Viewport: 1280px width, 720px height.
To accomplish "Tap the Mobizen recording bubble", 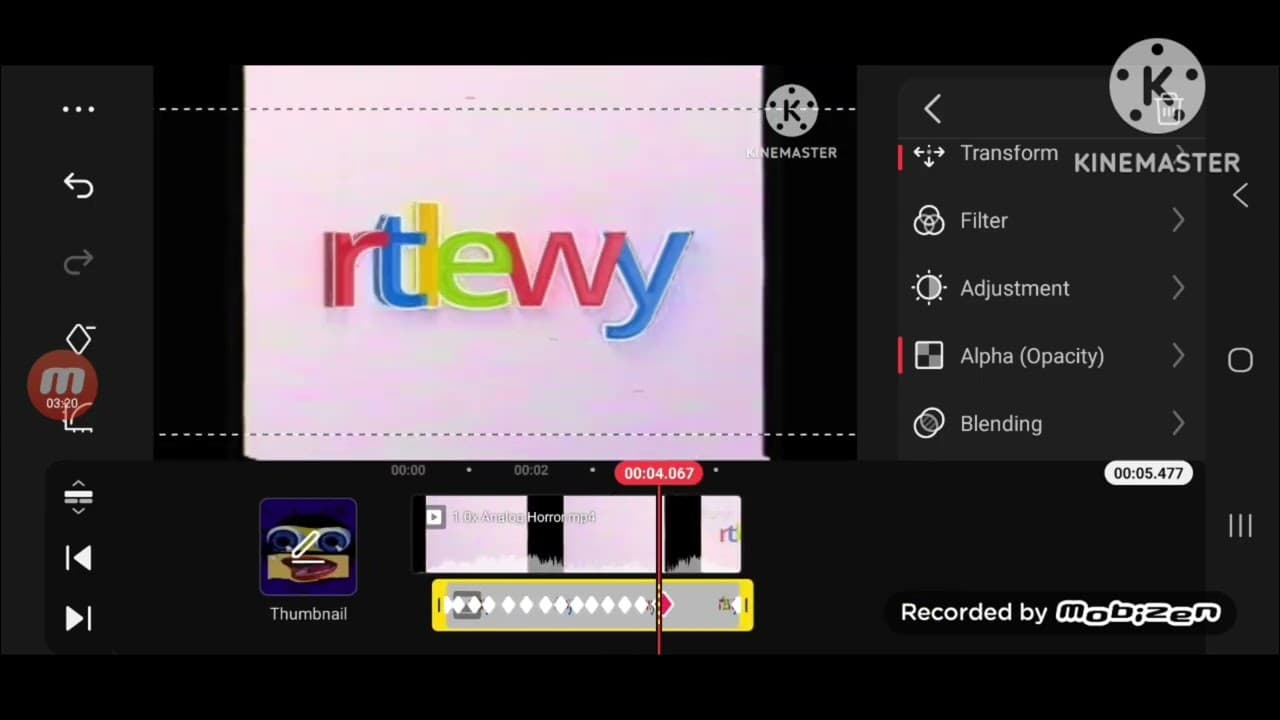I will click(x=62, y=384).
